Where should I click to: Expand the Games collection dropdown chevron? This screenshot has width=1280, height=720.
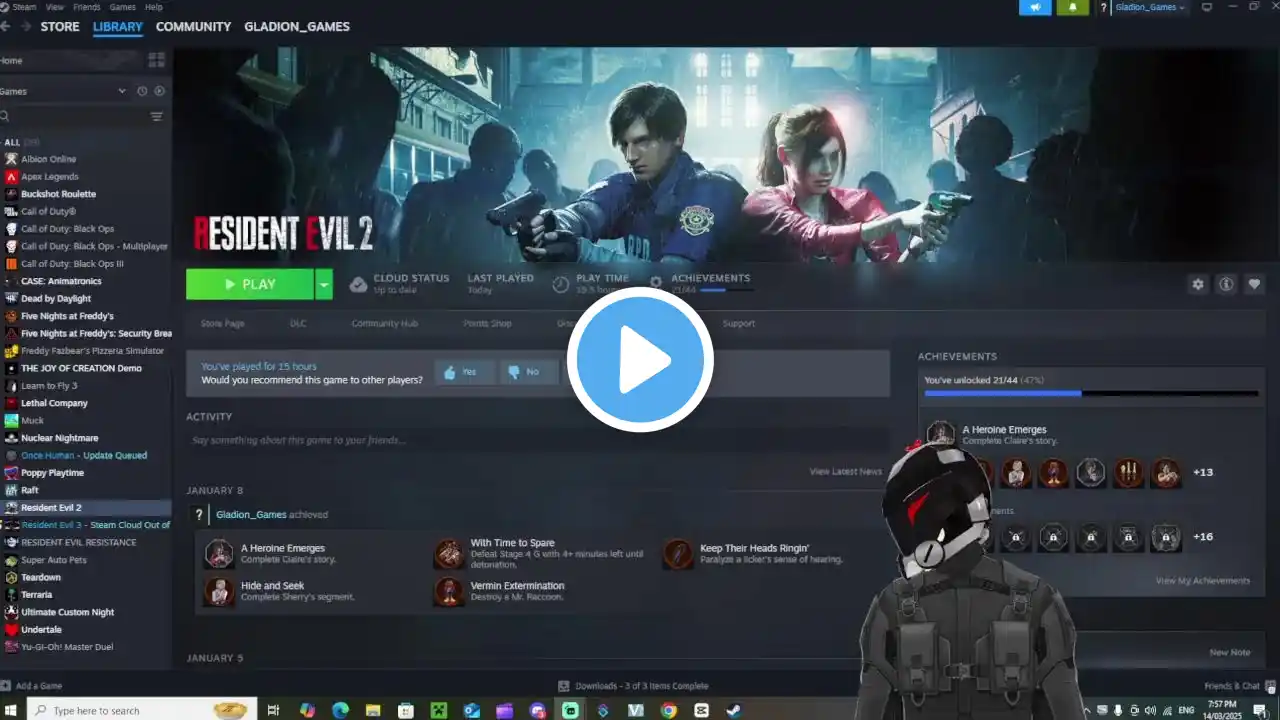tap(122, 91)
